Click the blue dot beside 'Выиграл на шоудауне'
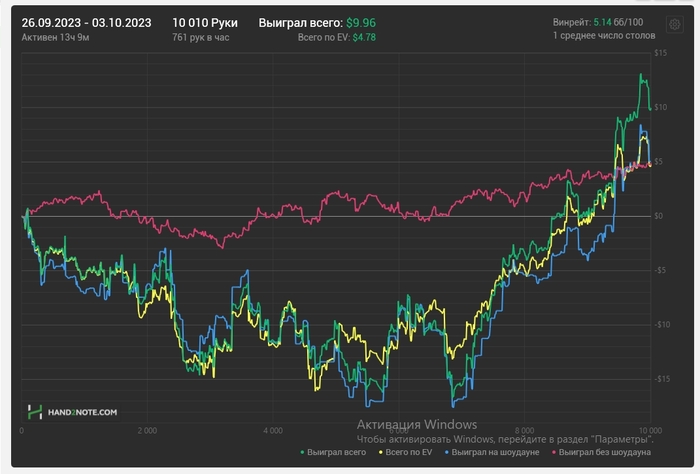 pyautogui.click(x=447, y=453)
